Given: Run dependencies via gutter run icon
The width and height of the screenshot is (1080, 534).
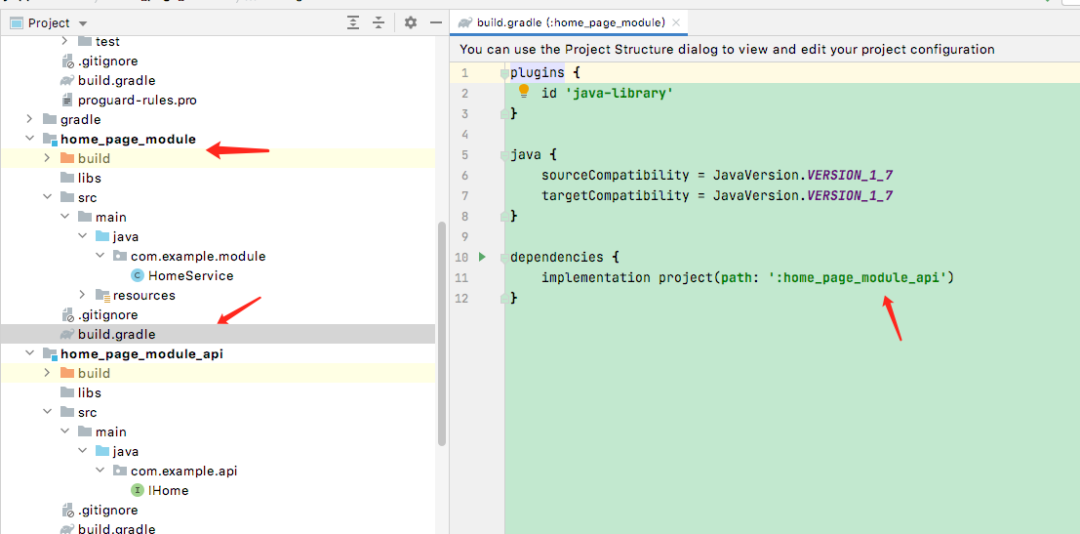Looking at the screenshot, I should [482, 257].
